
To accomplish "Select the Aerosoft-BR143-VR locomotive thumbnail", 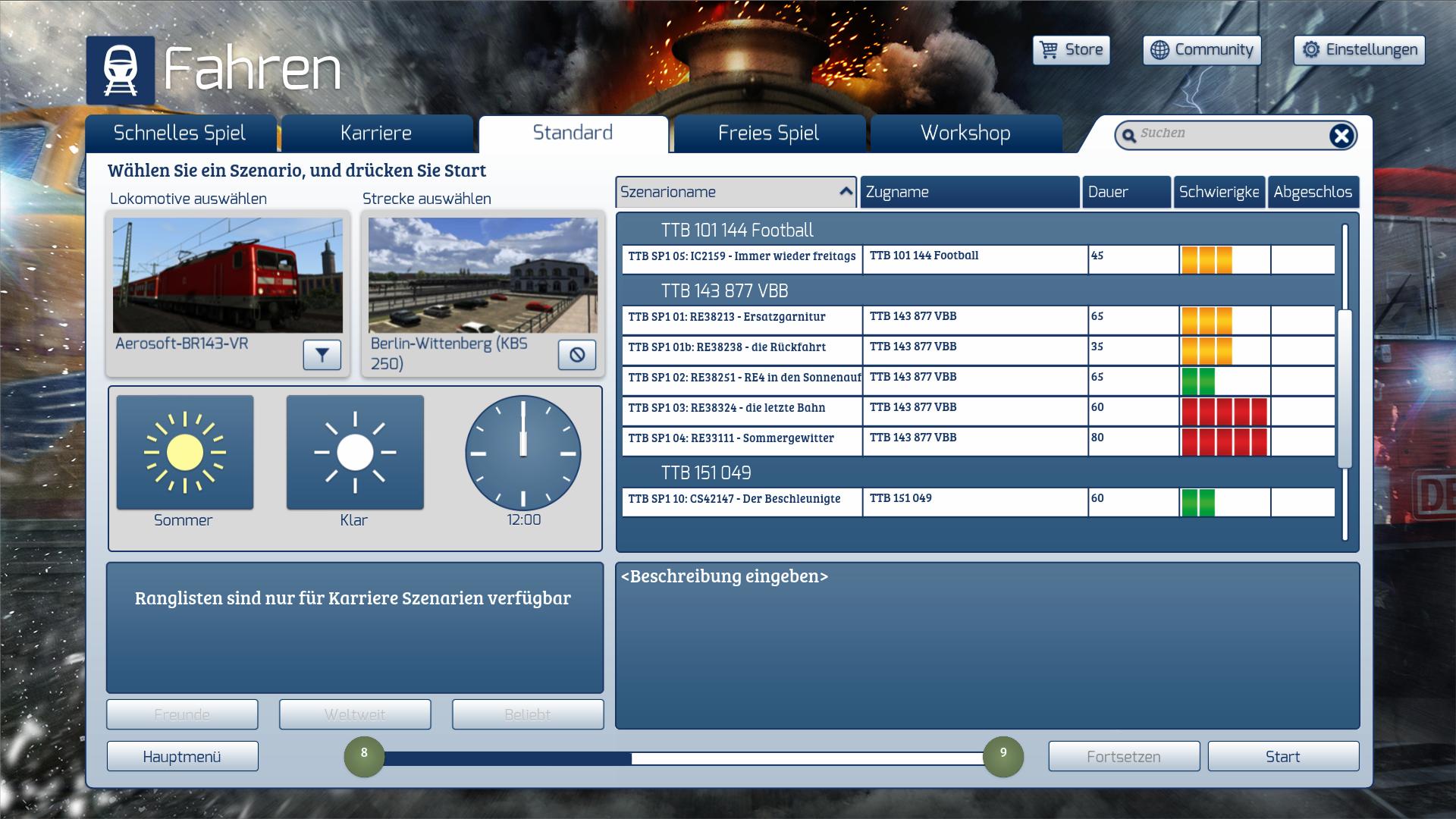I will 227,275.
